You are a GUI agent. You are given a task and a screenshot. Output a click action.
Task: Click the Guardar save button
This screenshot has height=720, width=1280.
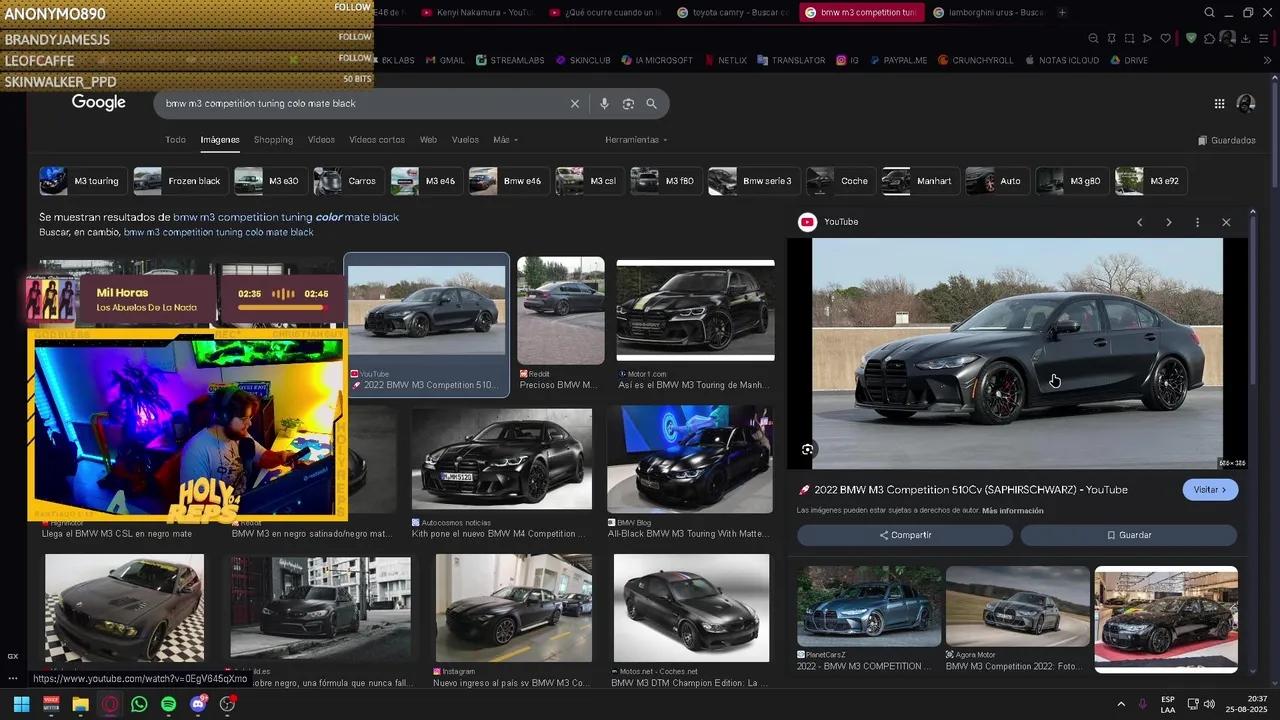pyautogui.click(x=1129, y=535)
